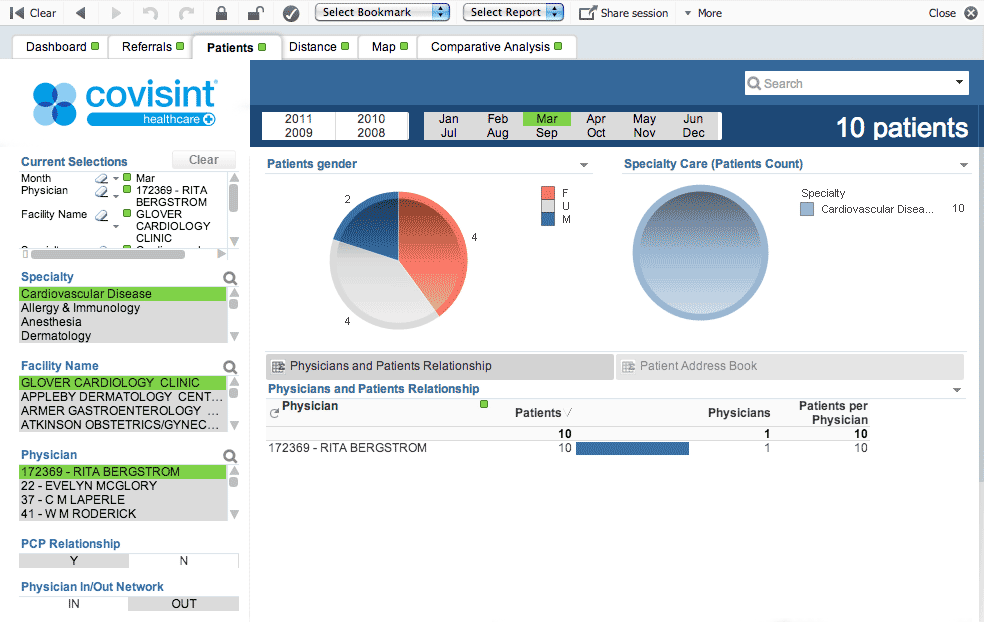Toggle the green indicator next to Mar selection

click(x=127, y=177)
